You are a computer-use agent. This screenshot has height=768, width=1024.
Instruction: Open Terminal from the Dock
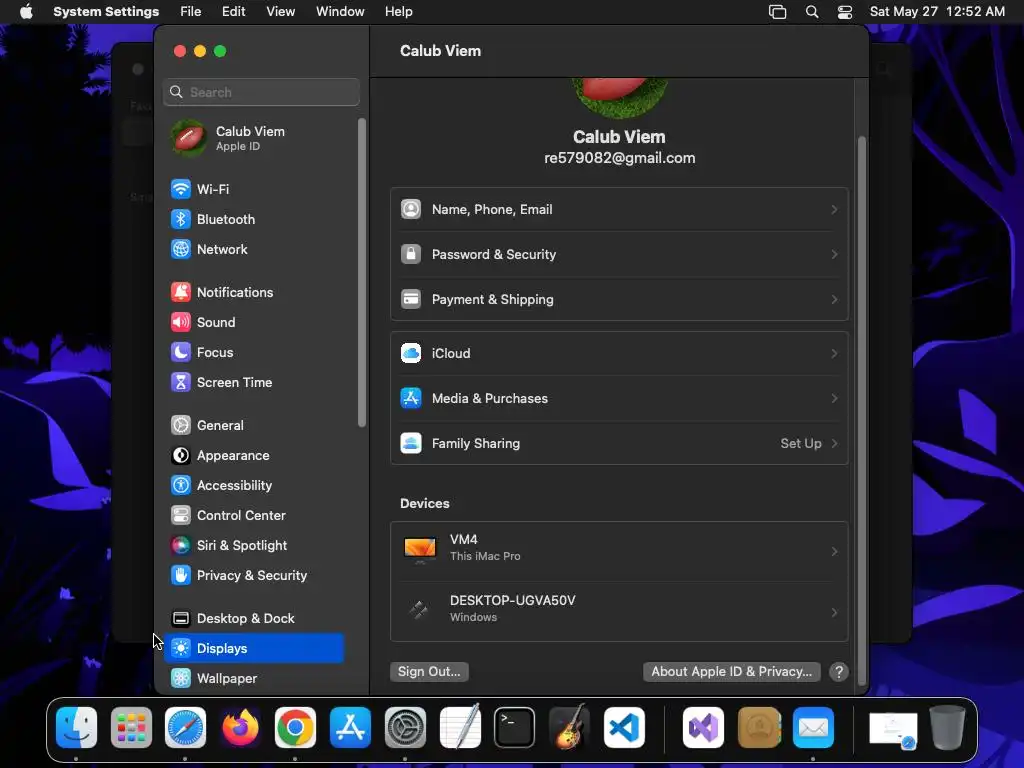tap(515, 728)
